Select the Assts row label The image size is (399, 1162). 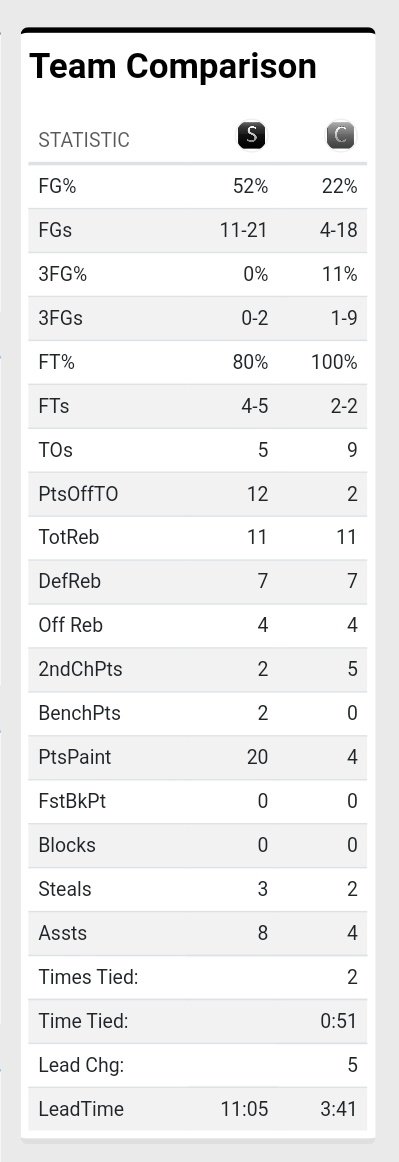pos(62,934)
